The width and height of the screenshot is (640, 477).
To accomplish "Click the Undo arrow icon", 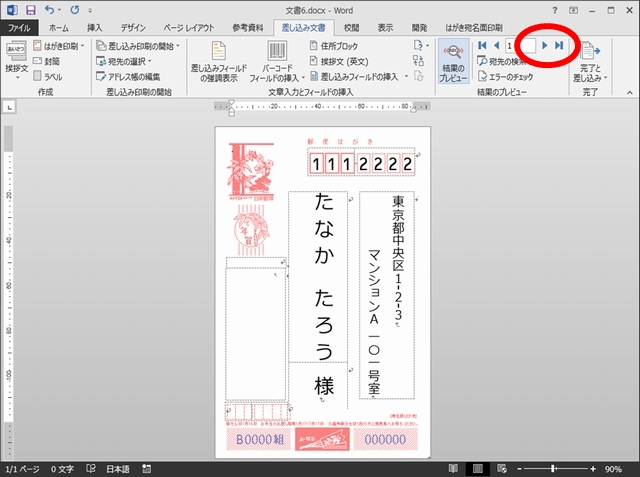I will pyautogui.click(x=49, y=10).
